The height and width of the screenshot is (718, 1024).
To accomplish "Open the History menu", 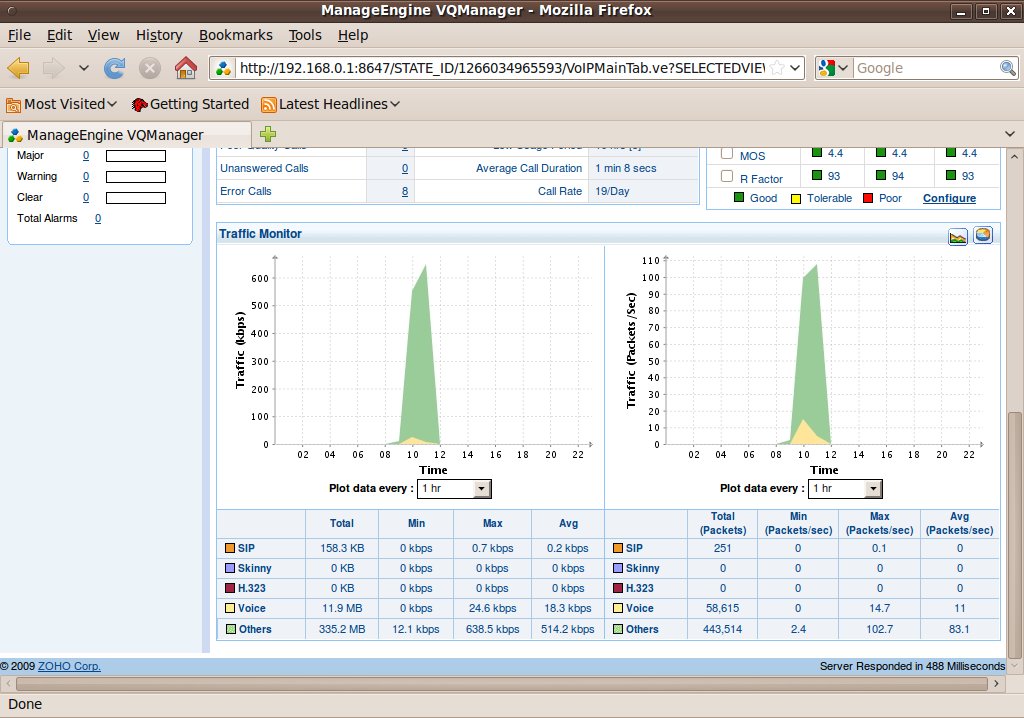I will [159, 35].
